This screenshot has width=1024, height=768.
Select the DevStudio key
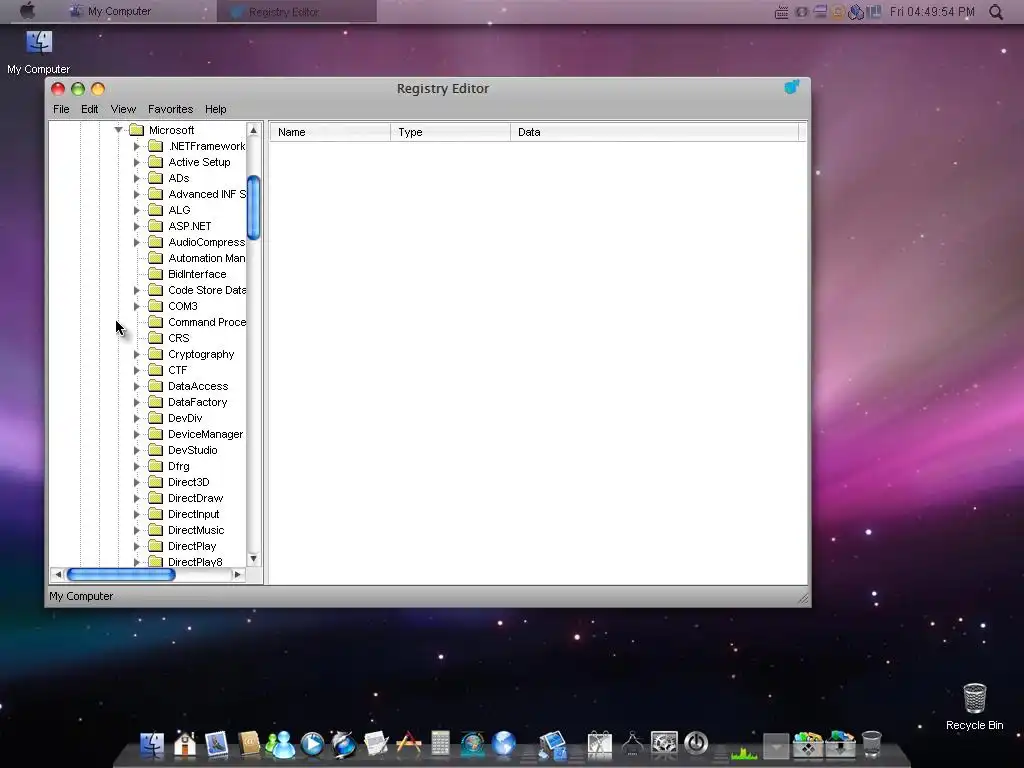click(193, 450)
